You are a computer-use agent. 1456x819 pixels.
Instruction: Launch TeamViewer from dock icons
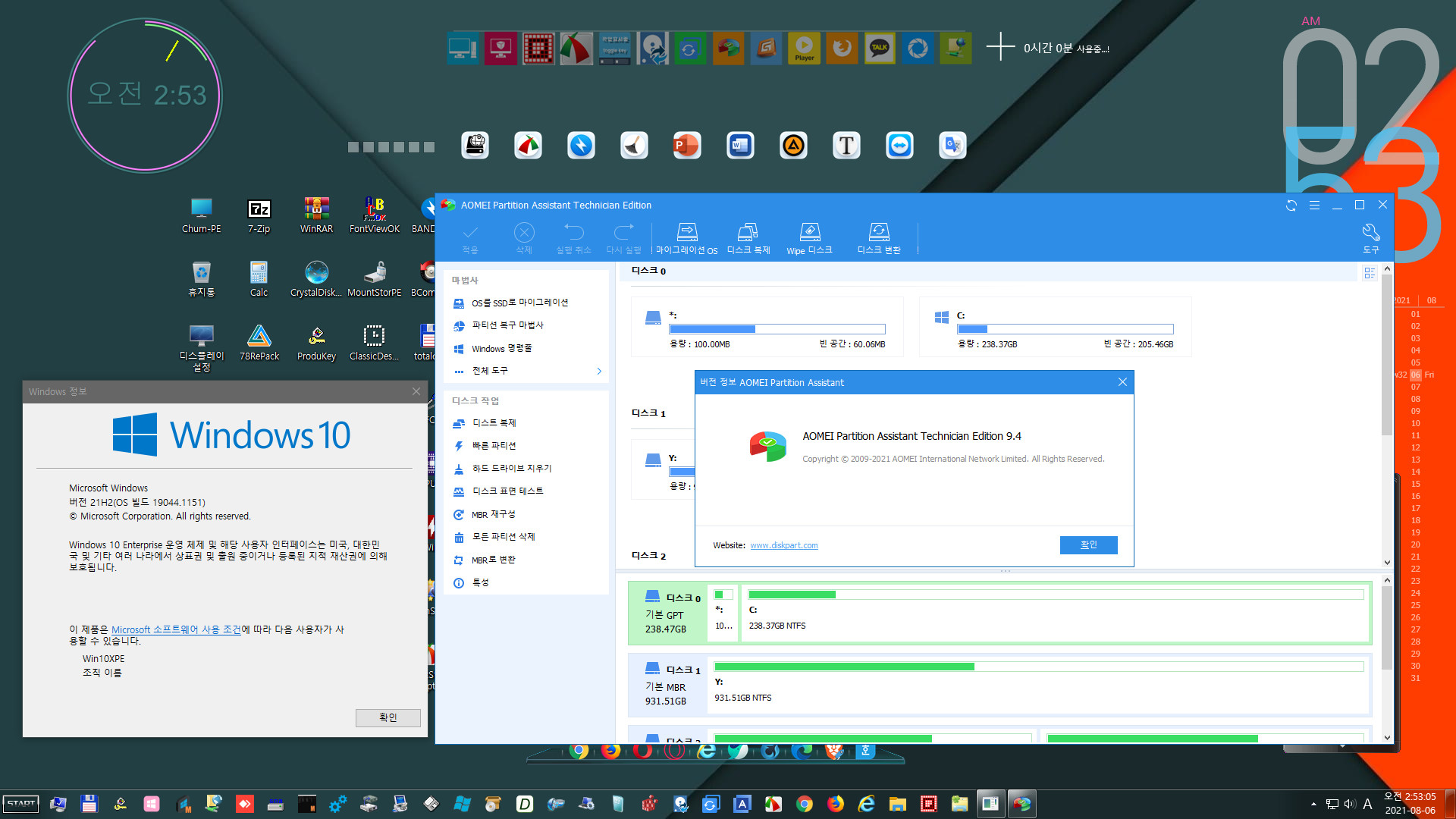(899, 145)
